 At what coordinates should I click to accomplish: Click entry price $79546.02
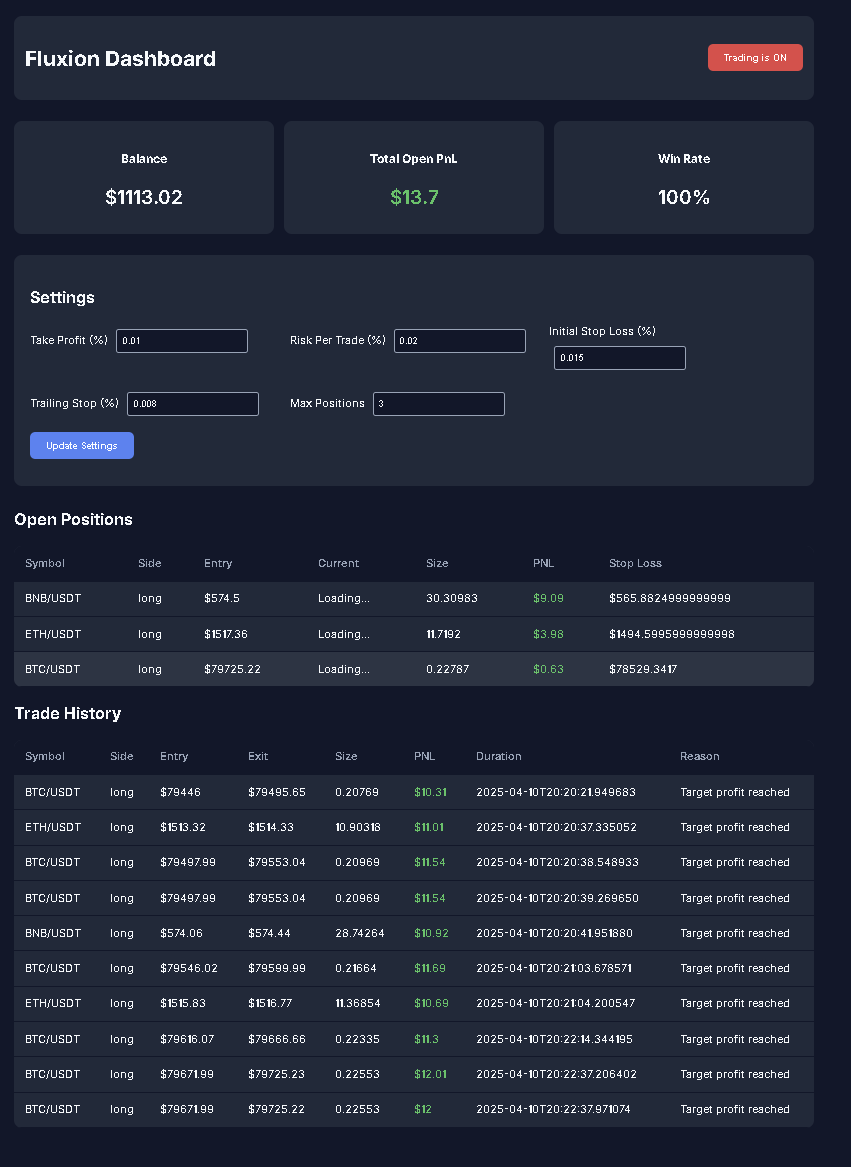click(188, 968)
